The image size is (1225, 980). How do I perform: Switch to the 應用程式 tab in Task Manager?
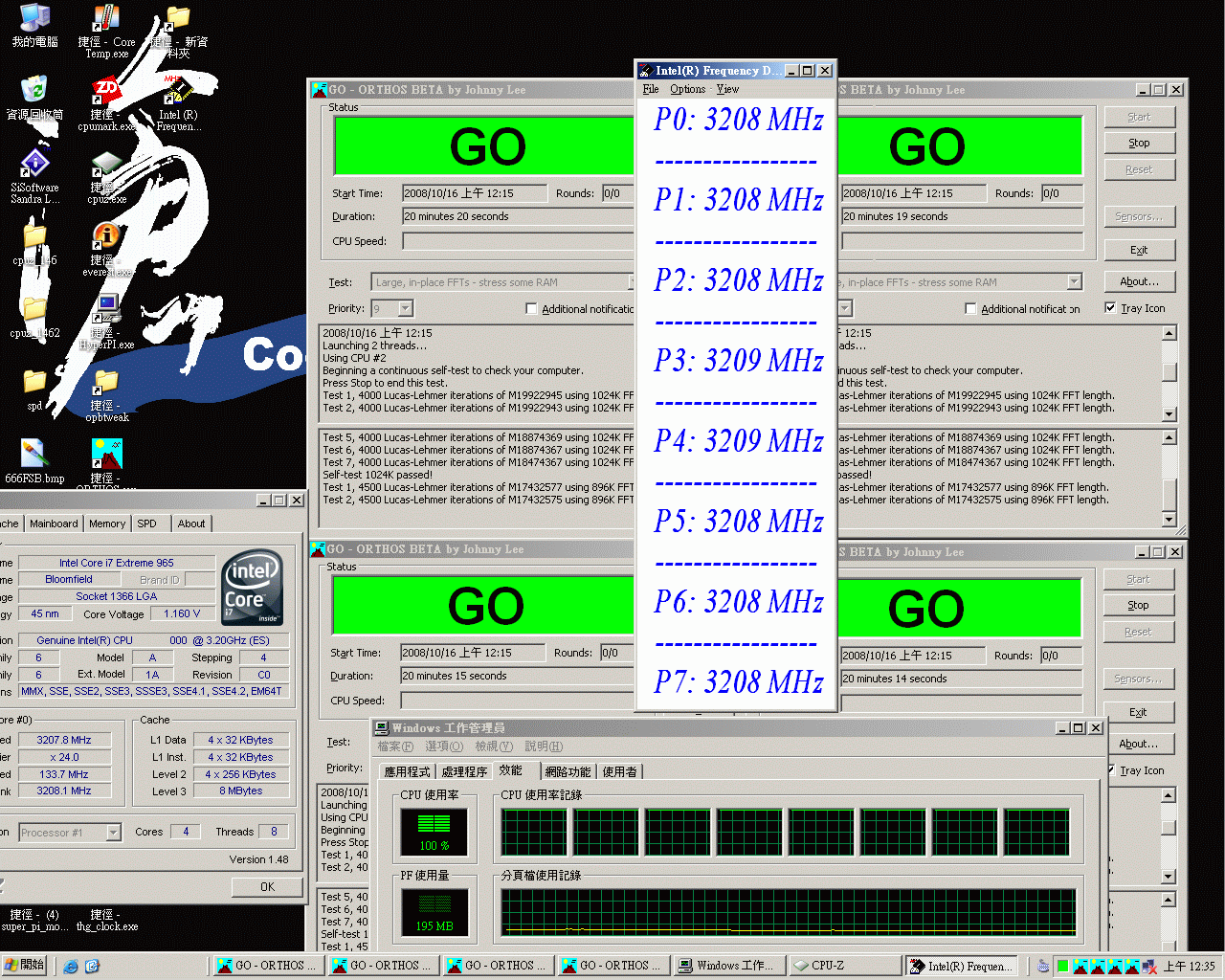point(408,771)
